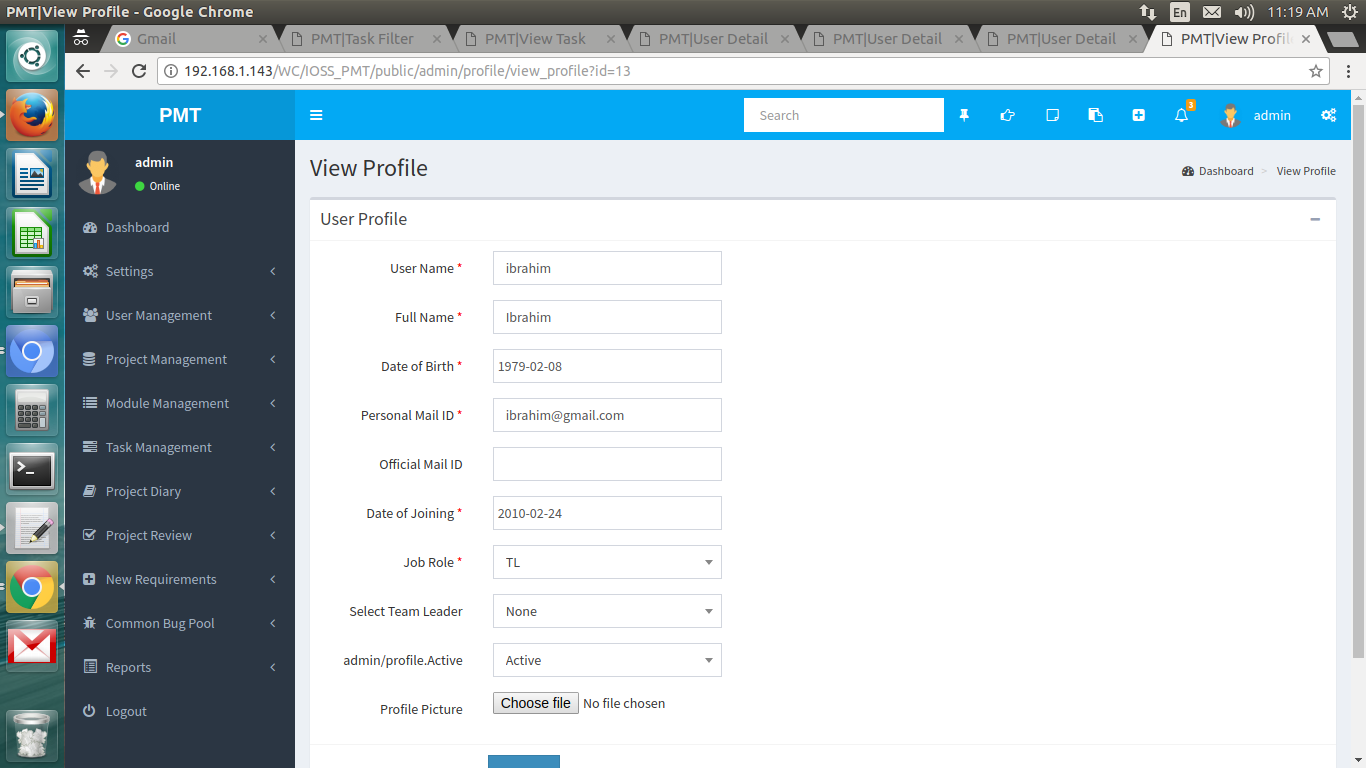Click Choose file for profile picture
The height and width of the screenshot is (768, 1366).
coord(536,703)
